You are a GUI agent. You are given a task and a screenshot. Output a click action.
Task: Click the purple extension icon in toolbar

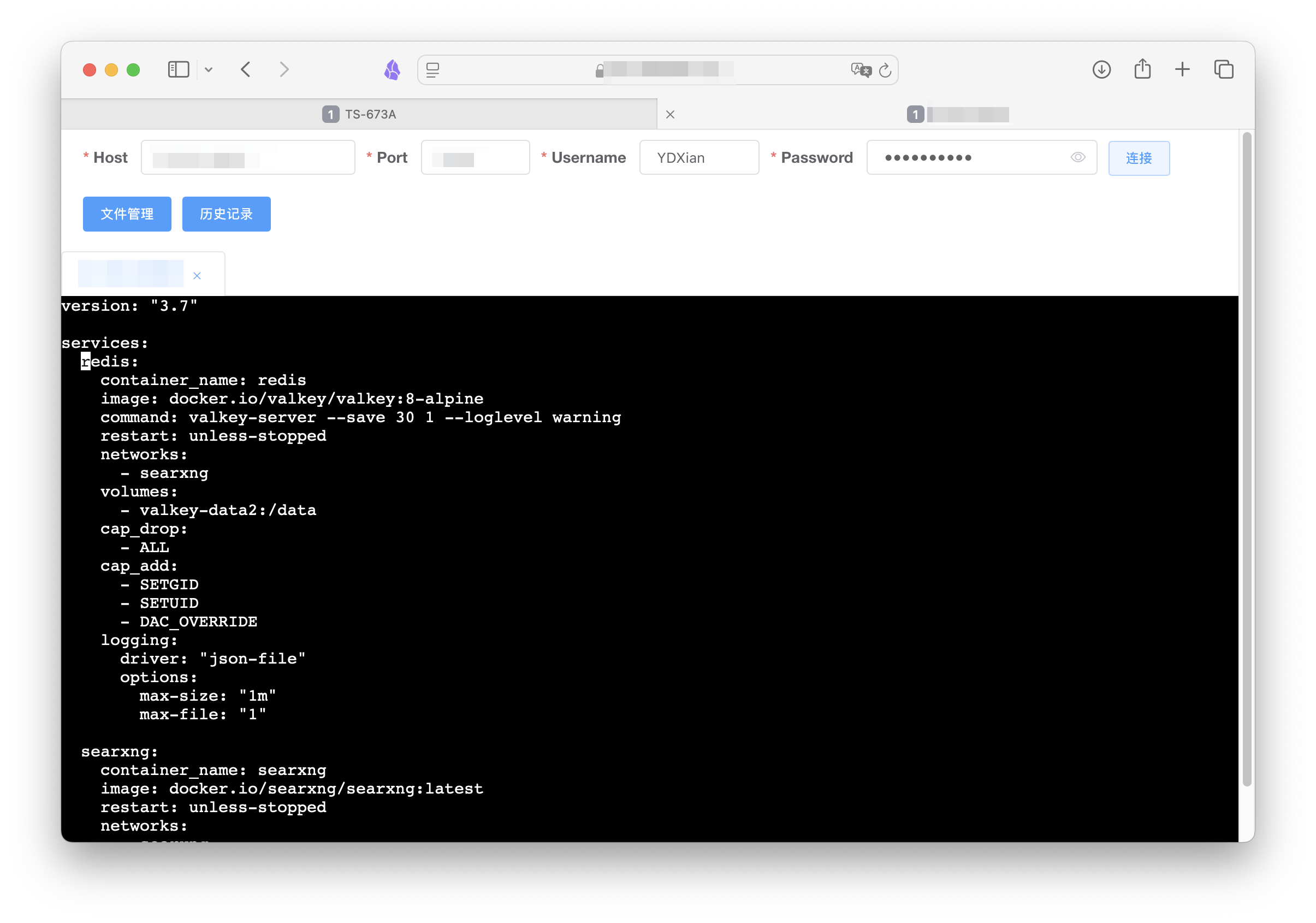click(x=392, y=70)
